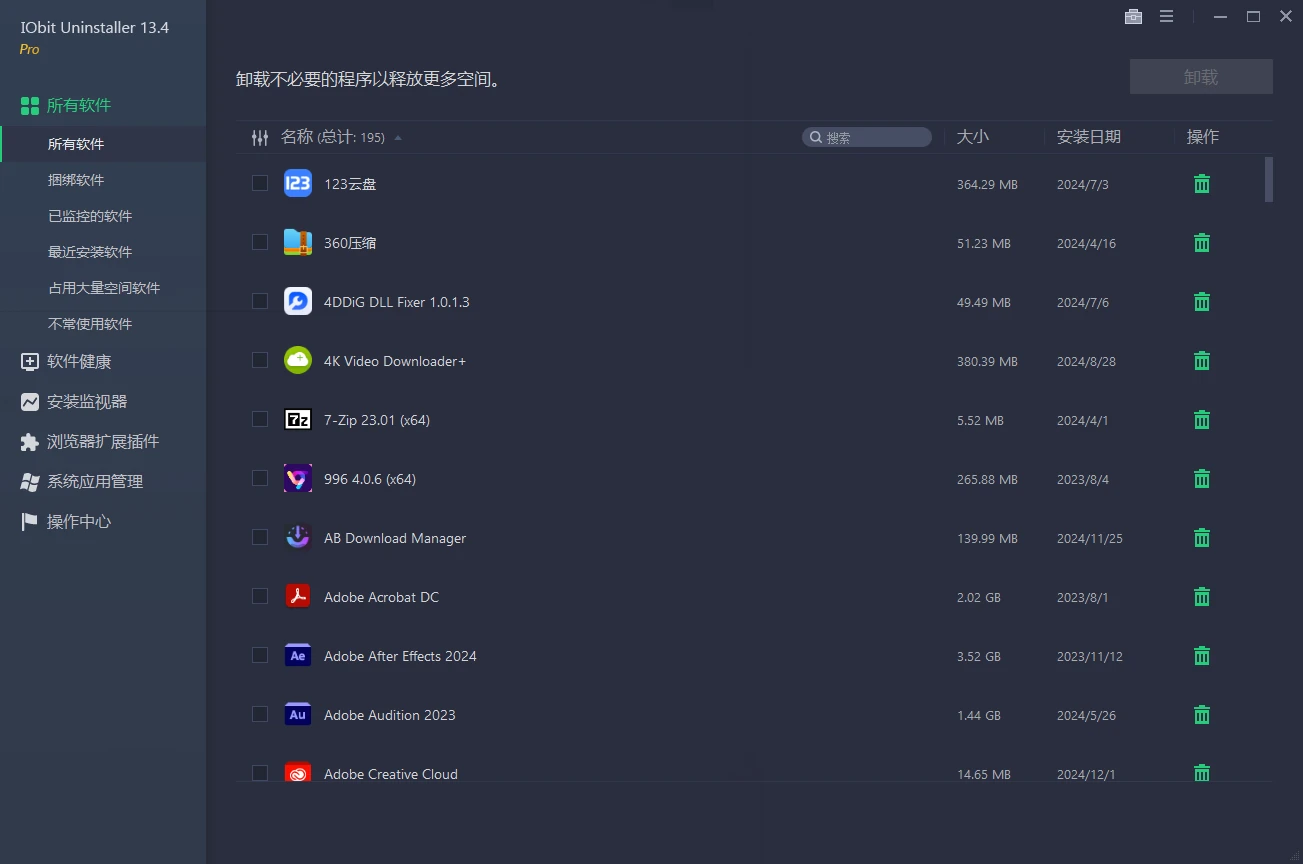This screenshot has width=1303, height=864.
Task: Click the 4DDiG DLL Fixer app icon
Action: point(298,301)
